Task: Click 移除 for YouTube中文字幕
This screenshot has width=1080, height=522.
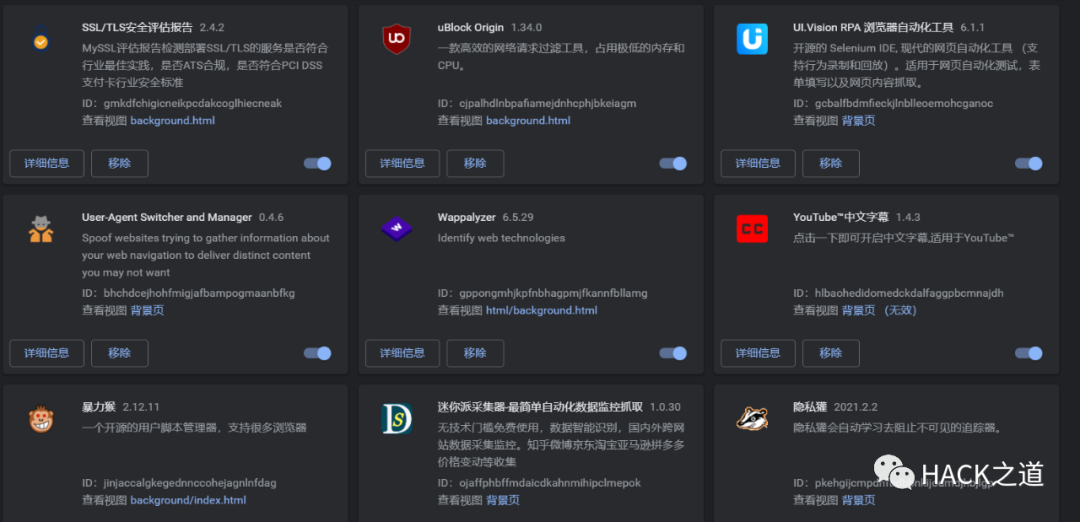Action: (x=831, y=353)
